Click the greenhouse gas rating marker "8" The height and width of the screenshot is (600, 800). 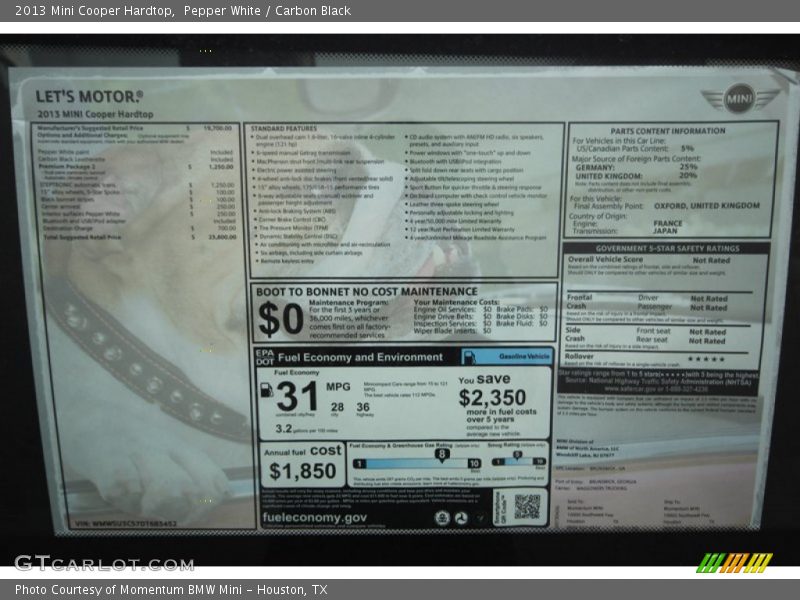(442, 454)
